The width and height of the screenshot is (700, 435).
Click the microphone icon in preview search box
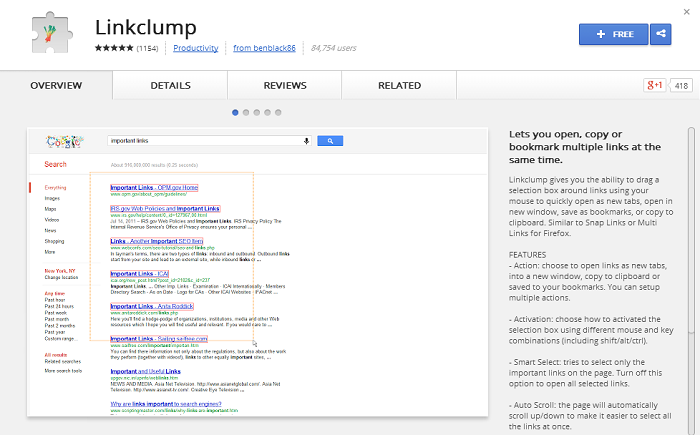pos(306,141)
